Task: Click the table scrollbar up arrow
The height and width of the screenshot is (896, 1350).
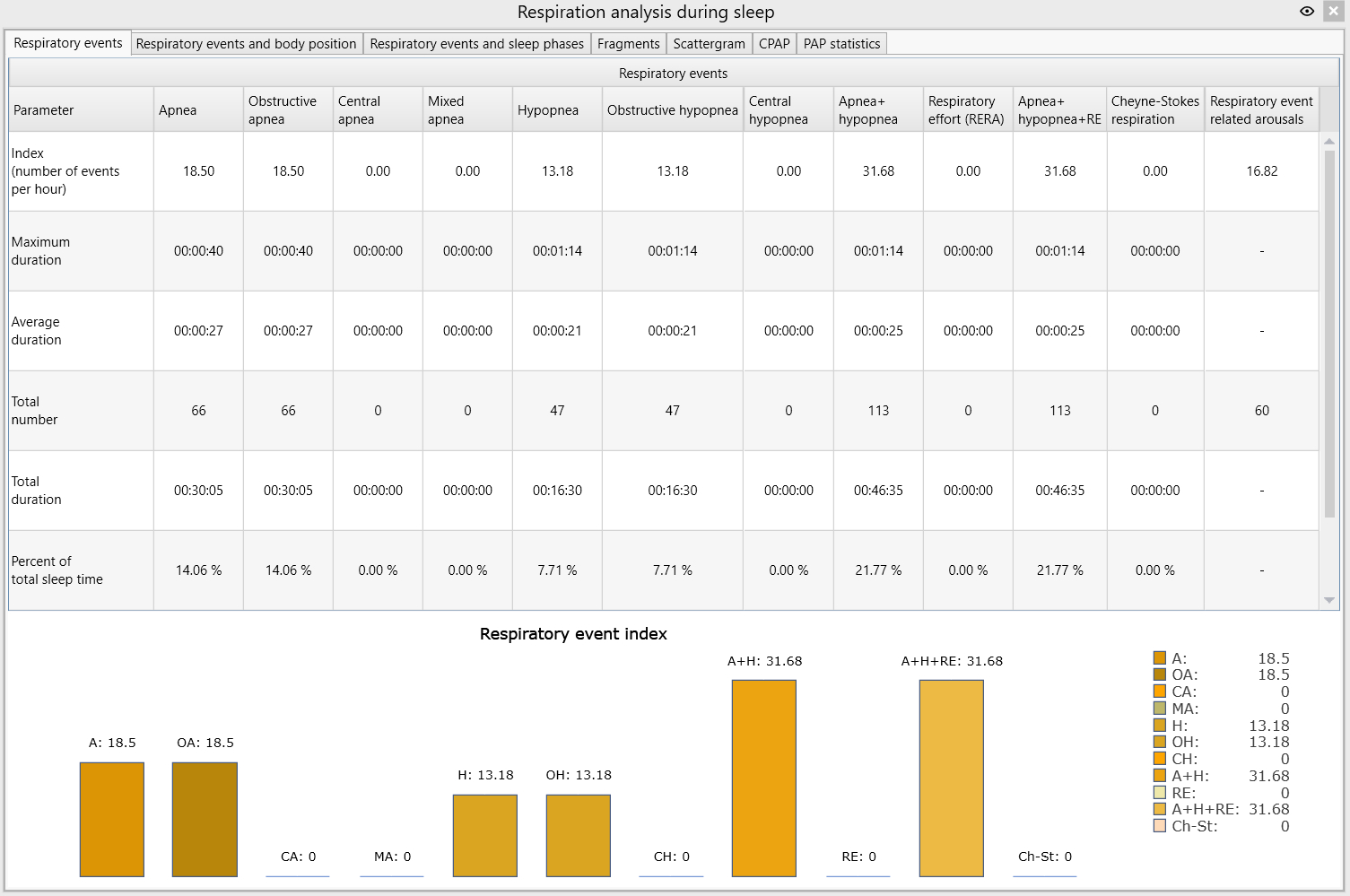Action: (1329, 141)
